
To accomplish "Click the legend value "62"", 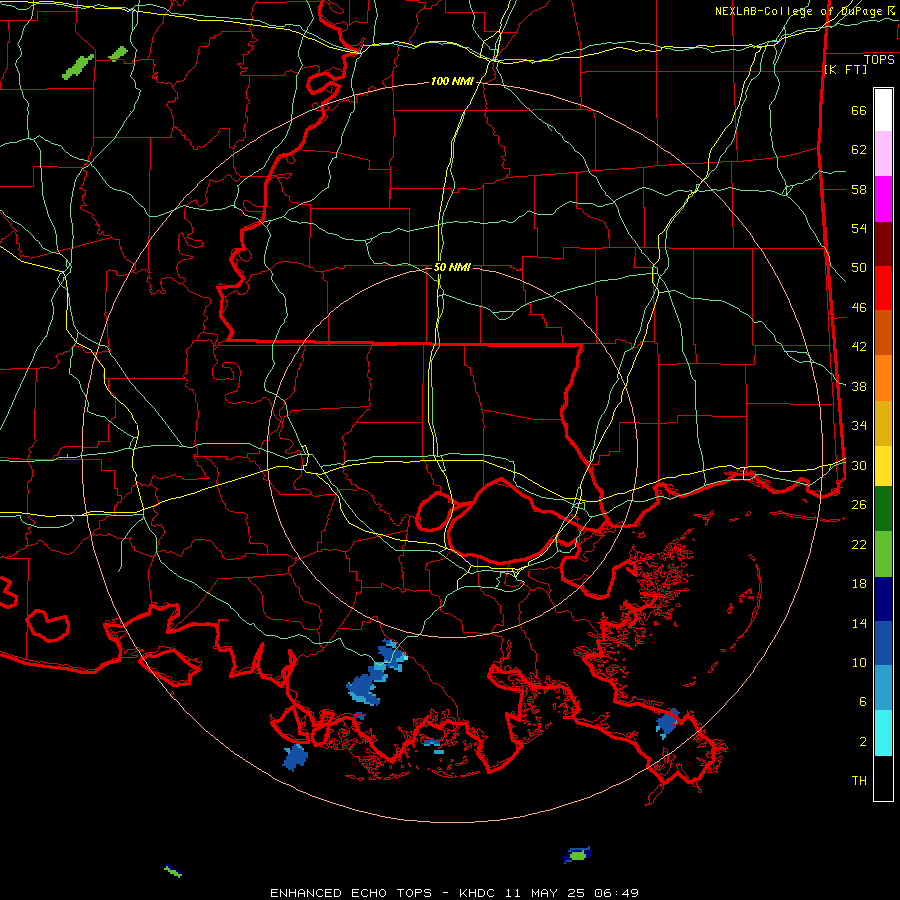I will (x=859, y=150).
